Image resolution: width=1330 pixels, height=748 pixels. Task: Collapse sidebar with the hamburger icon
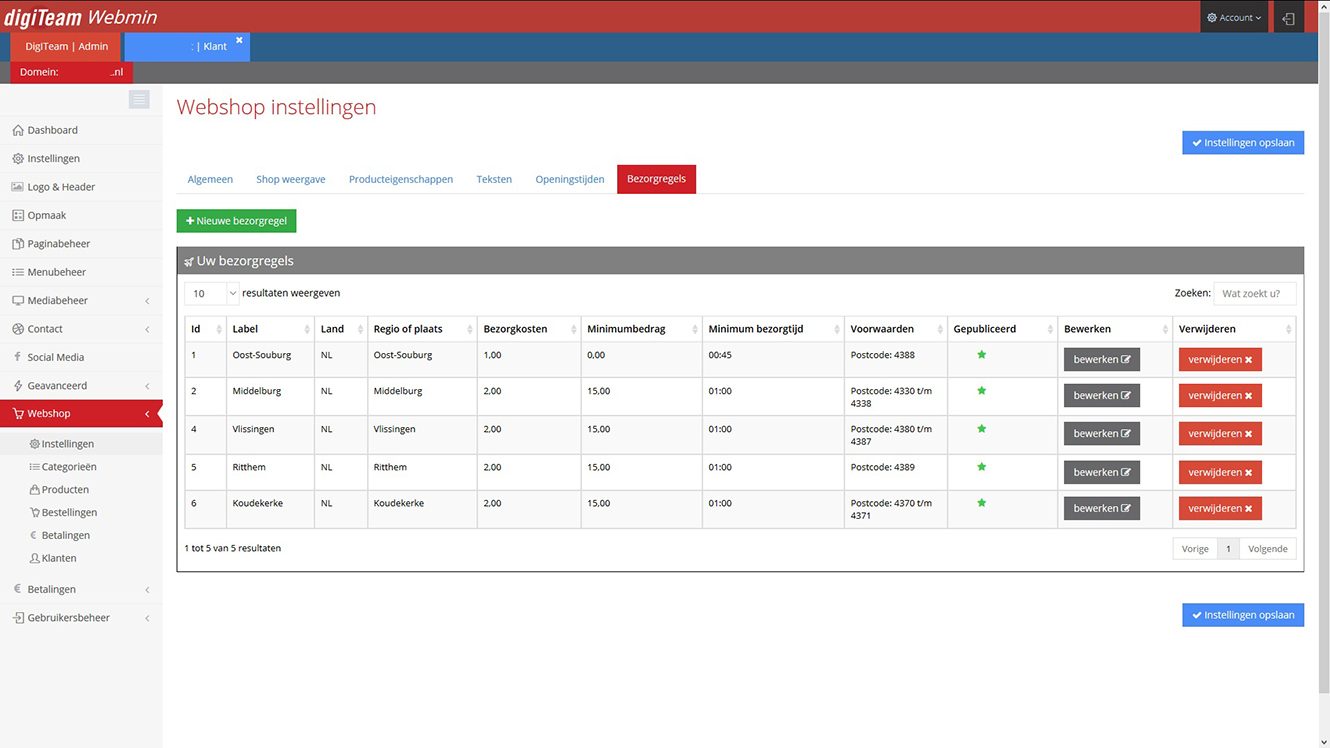tap(139, 99)
